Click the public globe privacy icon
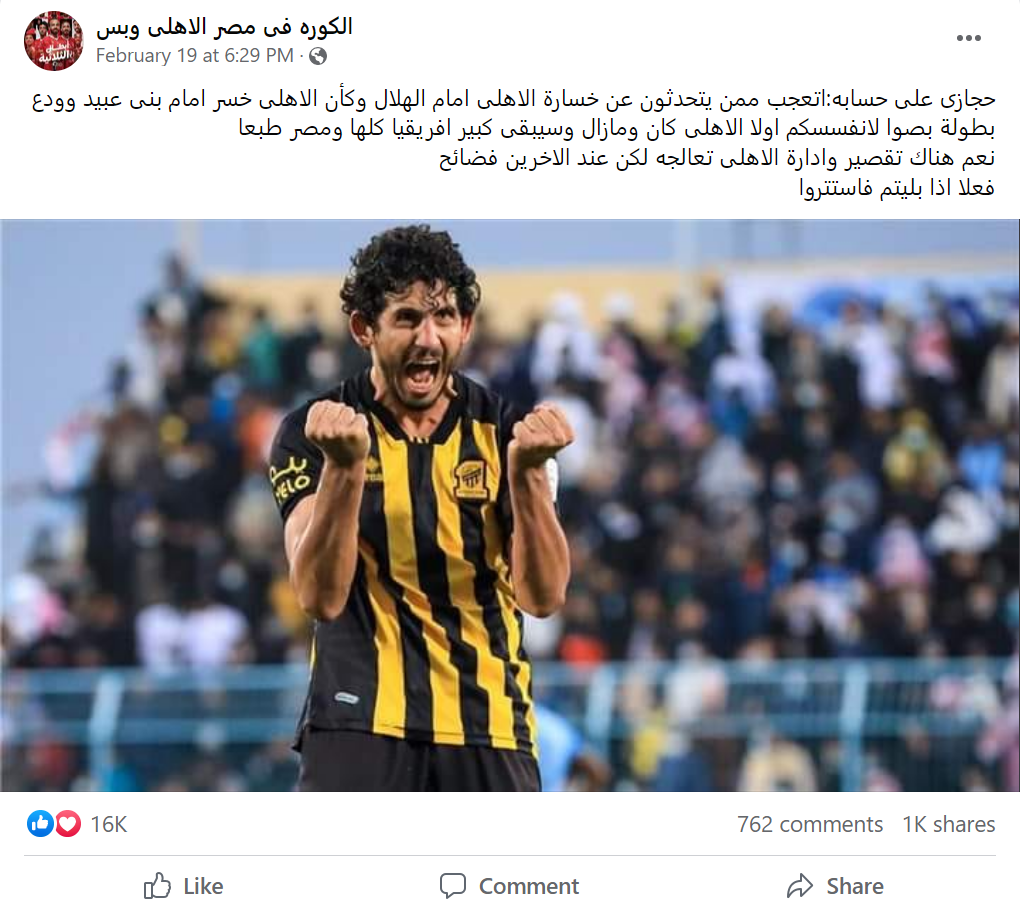Image resolution: width=1020 pixels, height=916 pixels. (317, 57)
